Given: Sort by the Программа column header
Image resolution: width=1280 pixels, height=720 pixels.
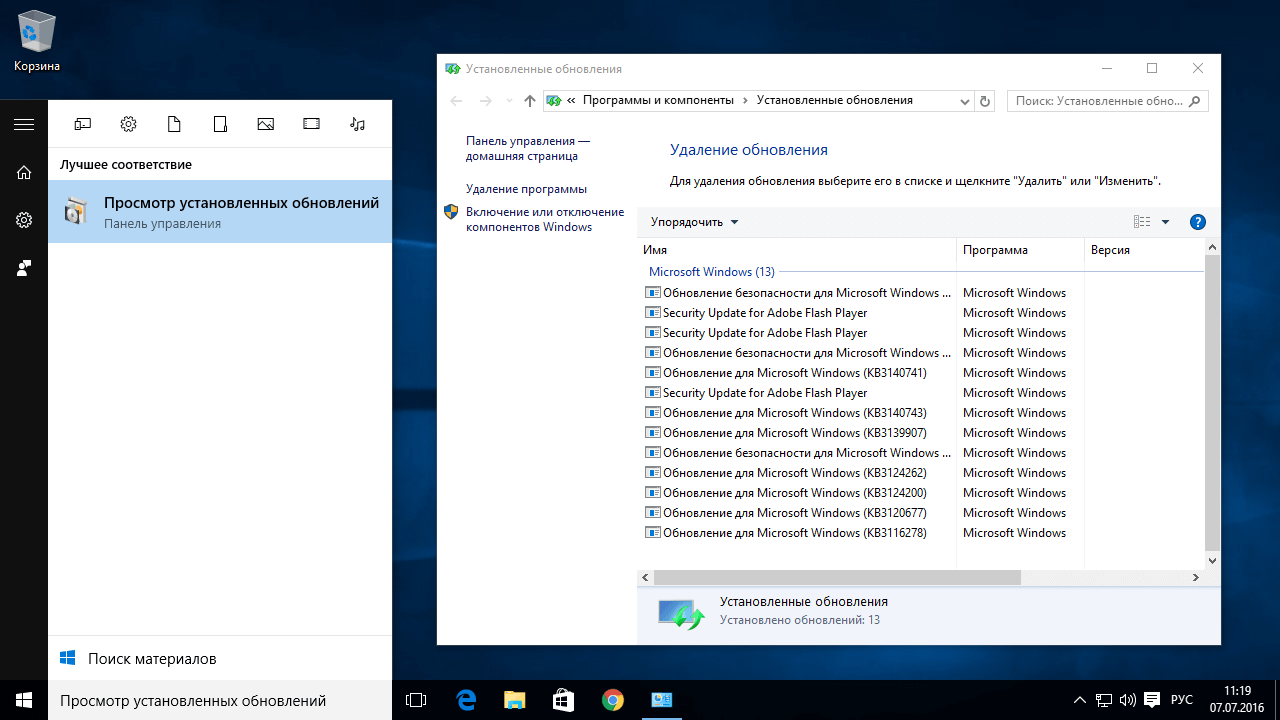Looking at the screenshot, I should 995,250.
